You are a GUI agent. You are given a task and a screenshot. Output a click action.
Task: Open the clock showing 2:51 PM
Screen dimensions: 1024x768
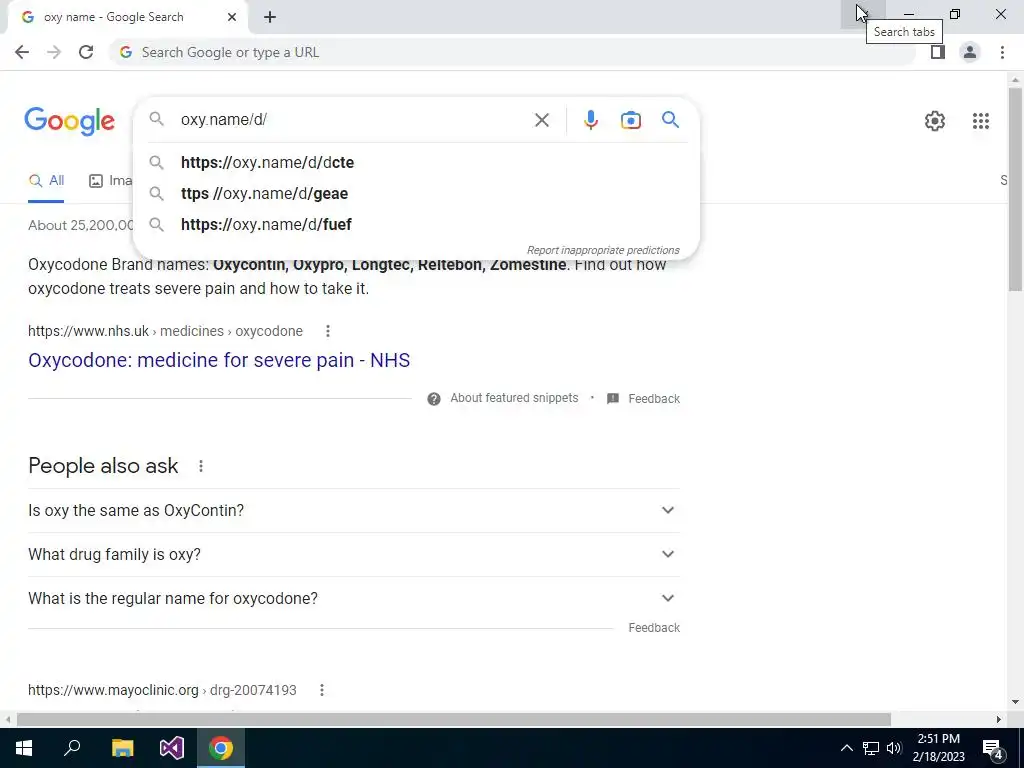coord(938,748)
